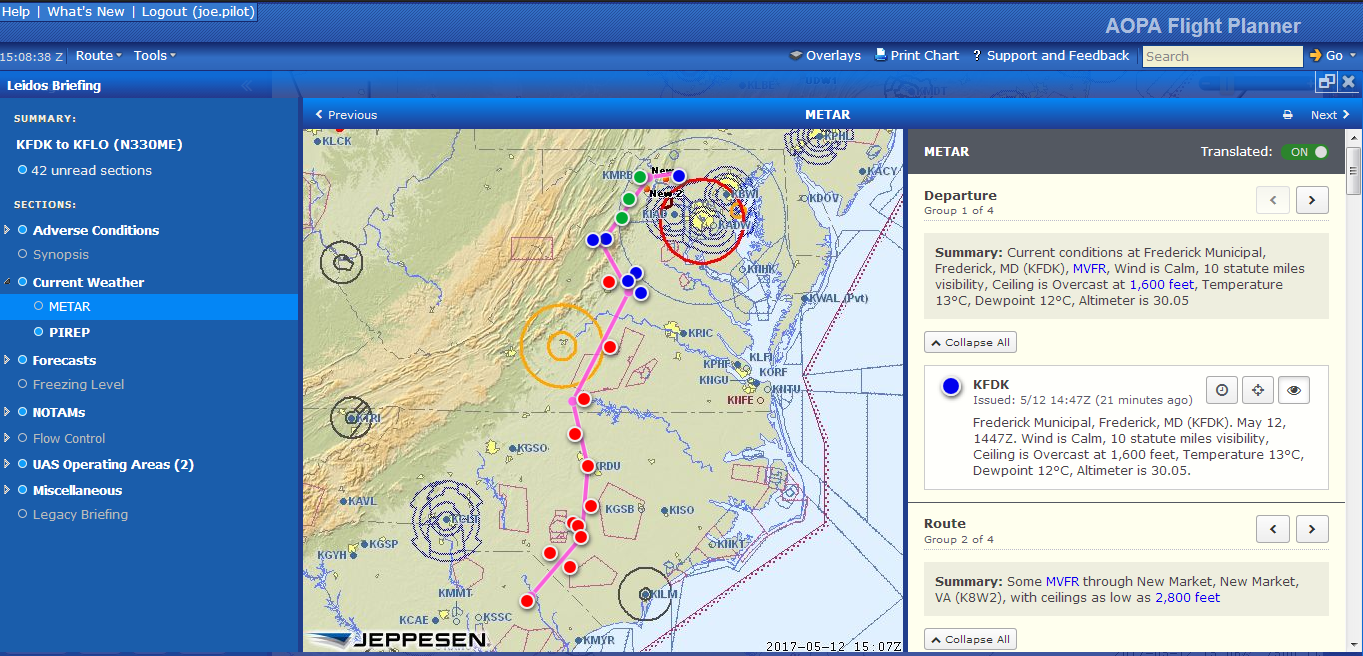This screenshot has width=1363, height=656.
Task: Toggle KFDK visibility eye icon
Action: 1294,390
